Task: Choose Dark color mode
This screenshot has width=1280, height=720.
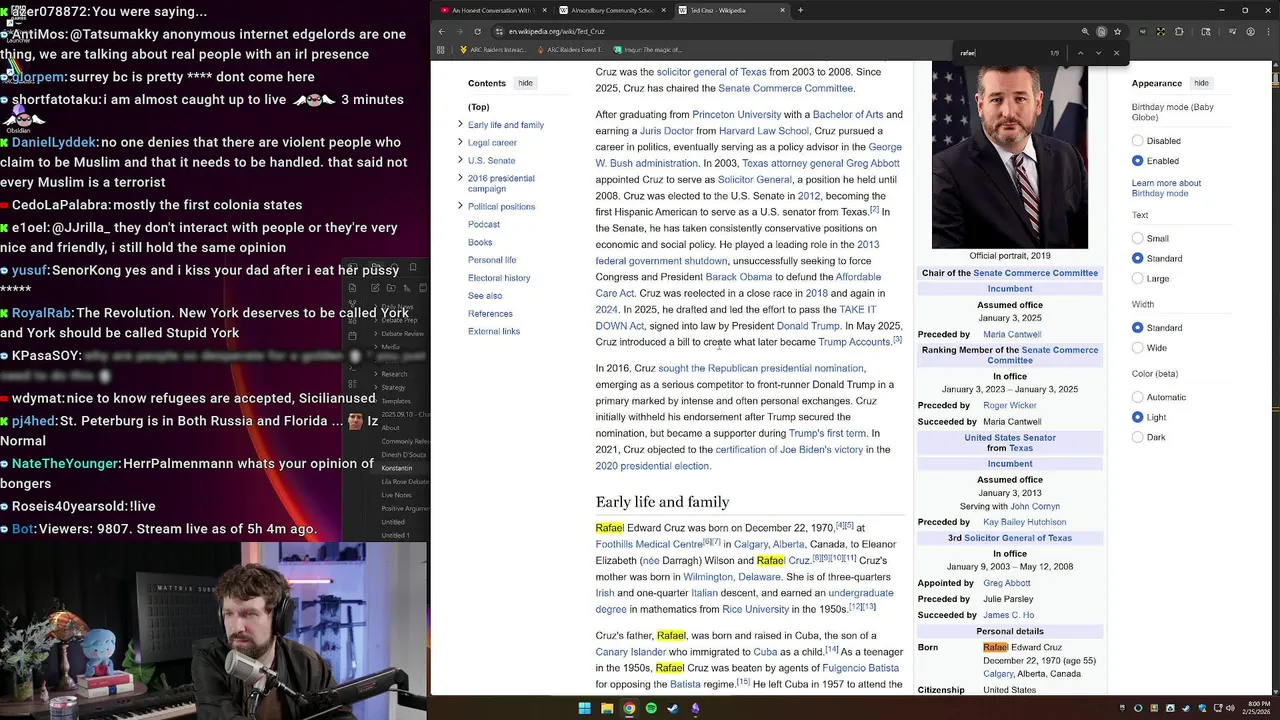Action: pos(1137,437)
